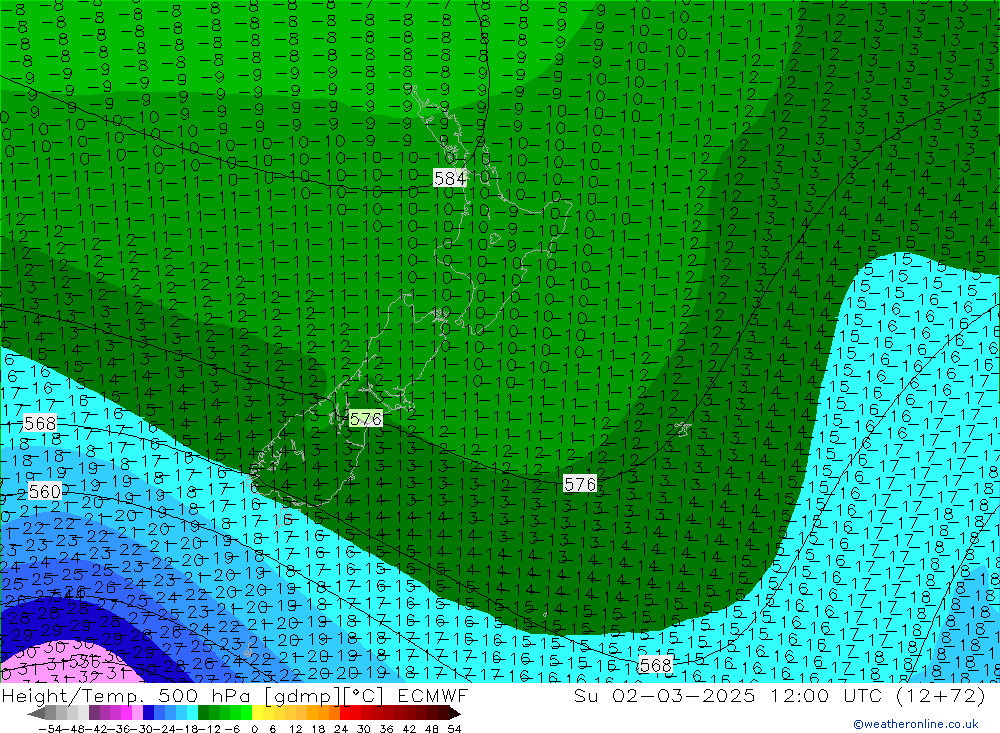Pick the dark purple swatch above legend value -42

(94, 713)
